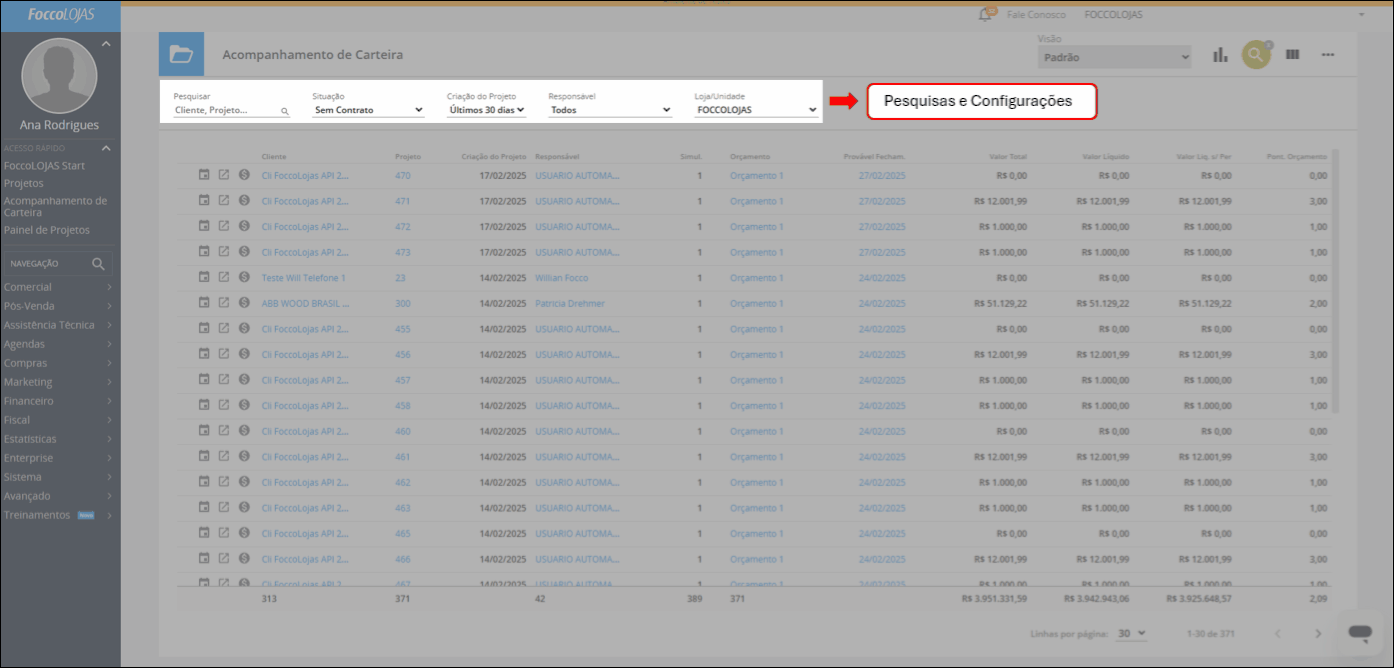
Task: Click dollar icon for project 472 row
Action: tap(244, 226)
